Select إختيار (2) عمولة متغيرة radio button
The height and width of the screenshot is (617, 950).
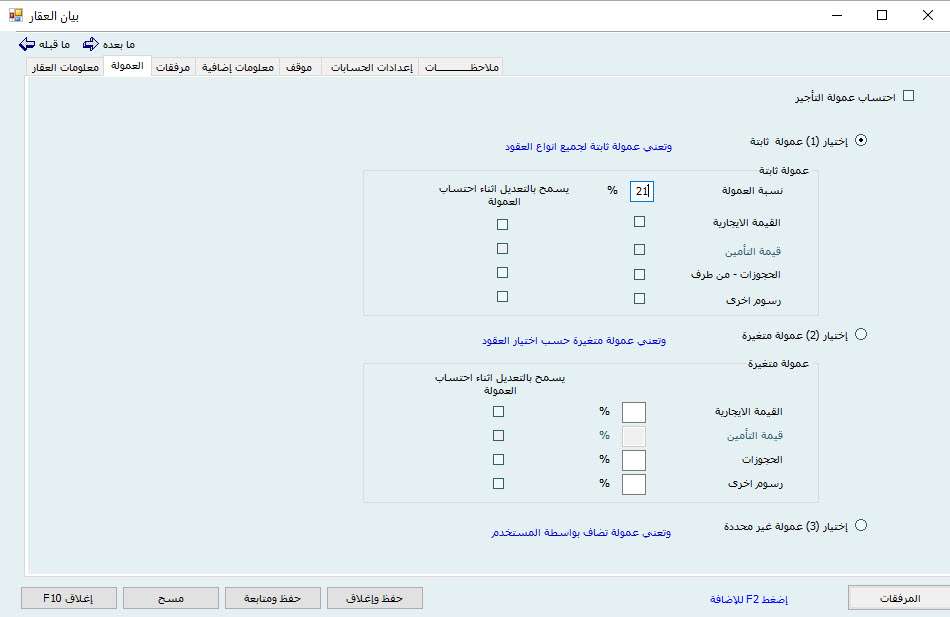point(861,335)
